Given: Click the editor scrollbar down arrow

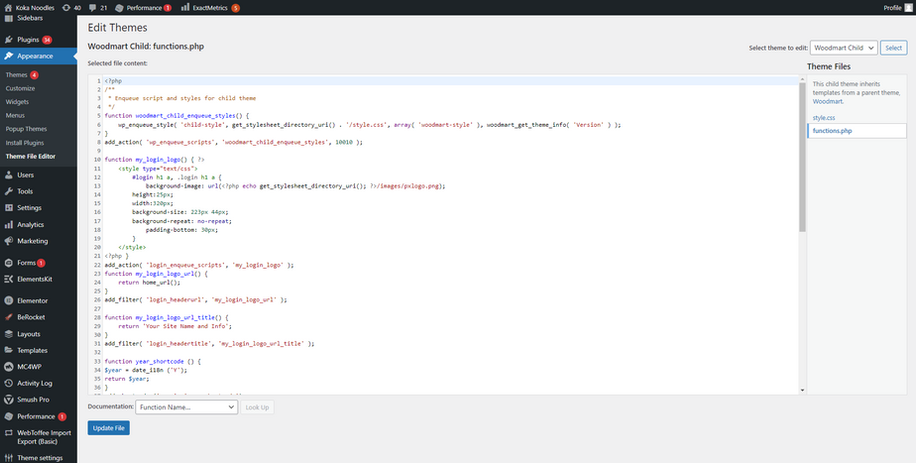Looking at the screenshot, I should [803, 390].
